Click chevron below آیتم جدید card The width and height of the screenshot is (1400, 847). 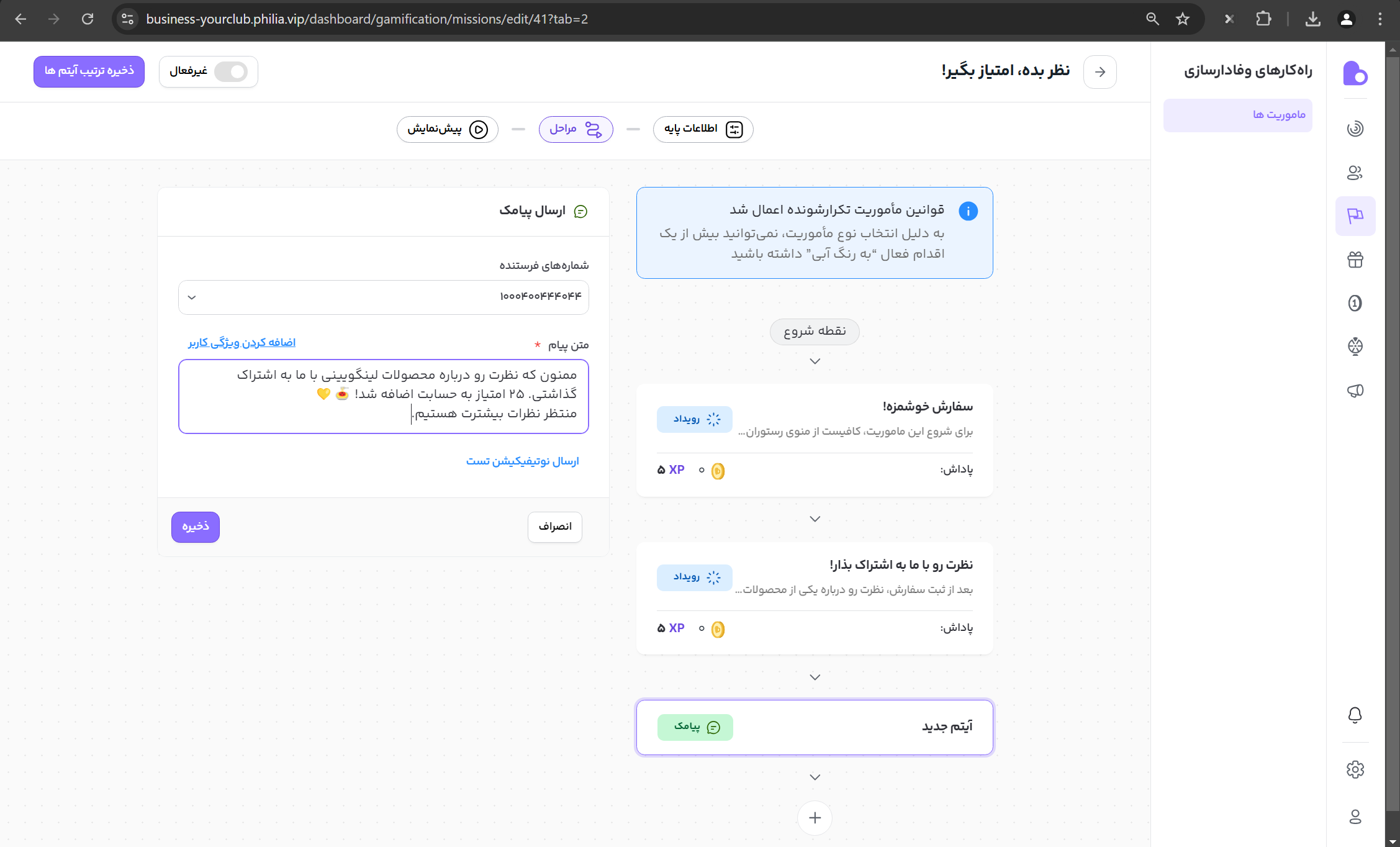815,777
